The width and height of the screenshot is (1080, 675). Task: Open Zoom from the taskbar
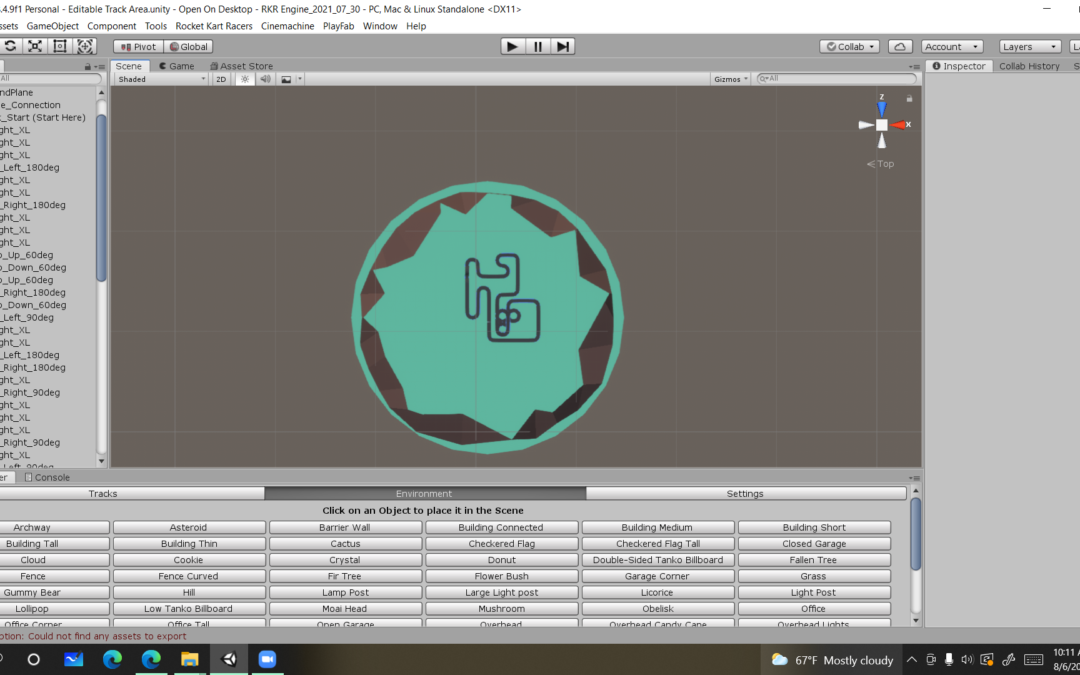[x=267, y=659]
